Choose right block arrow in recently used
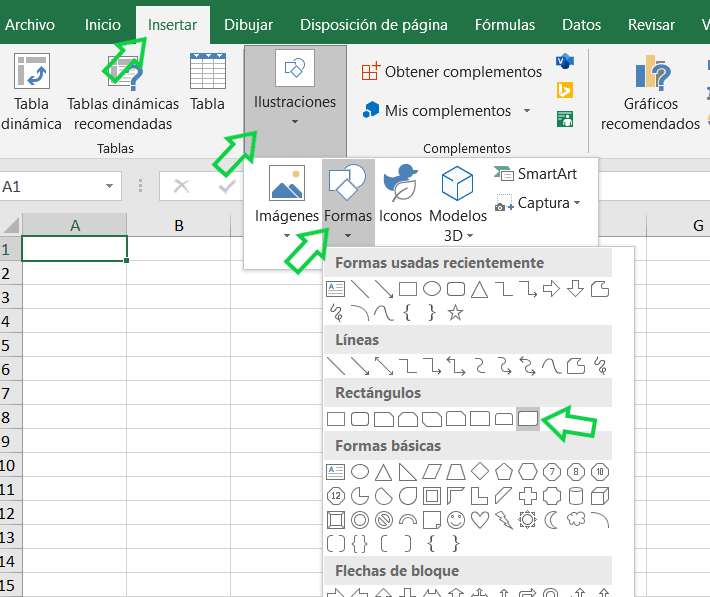The height and width of the screenshot is (597, 710). point(552,289)
